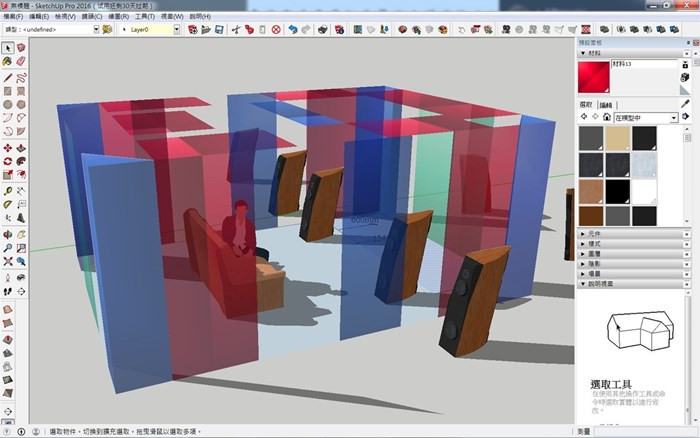700x438 pixels.
Task: Select the arrow Select tool
Action: [x=8, y=48]
